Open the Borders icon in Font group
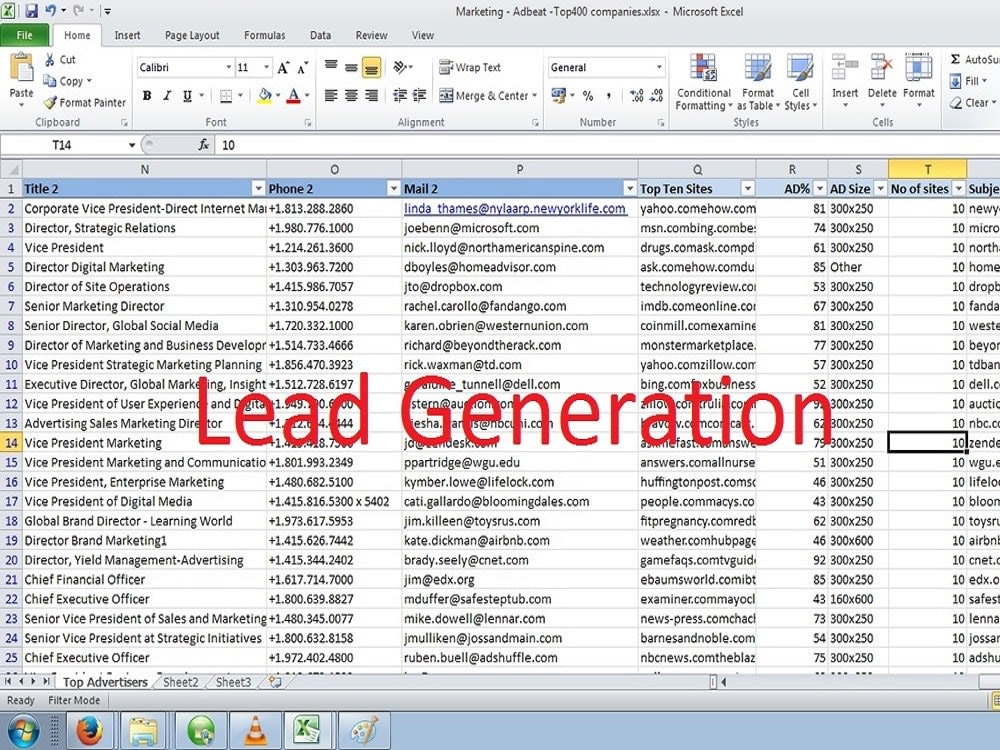1000x750 pixels. click(x=226, y=96)
